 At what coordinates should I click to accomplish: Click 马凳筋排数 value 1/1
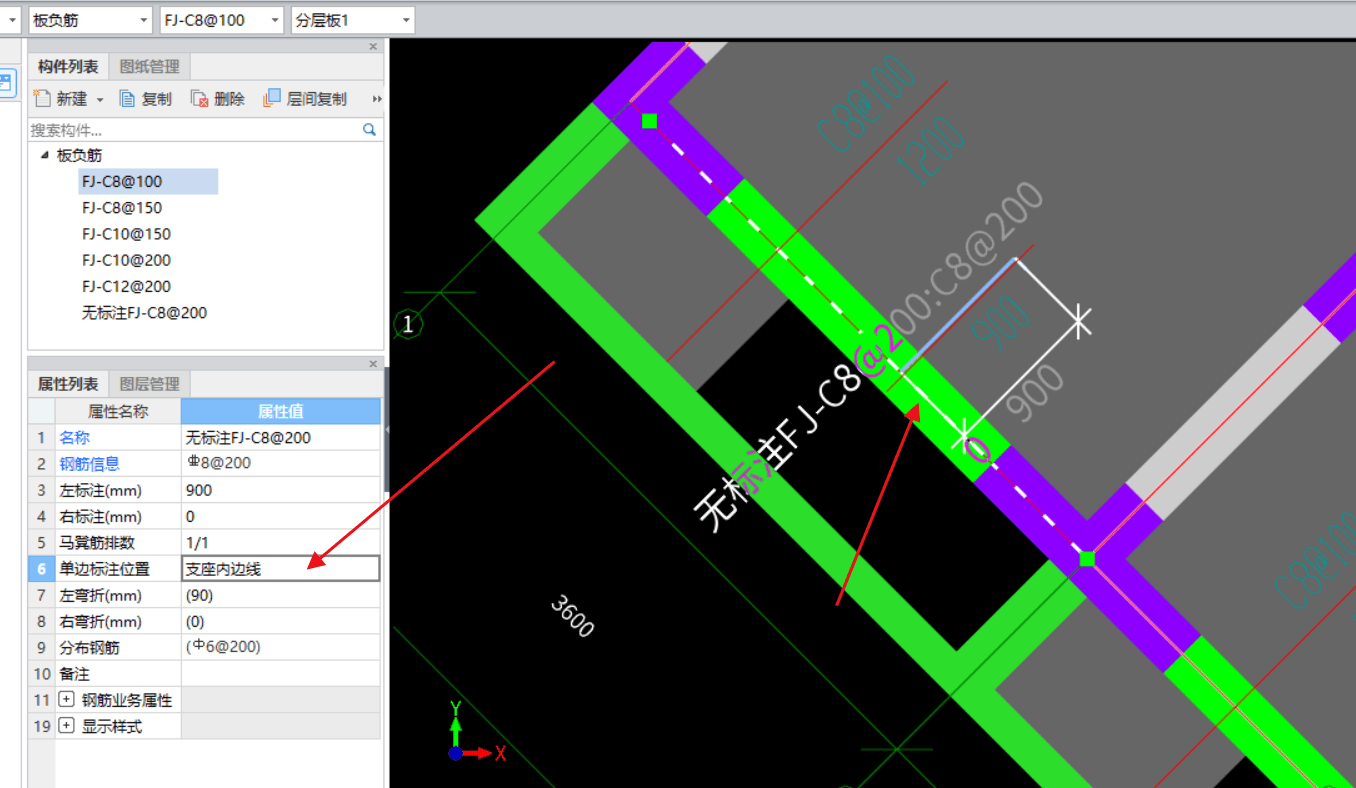click(x=281, y=543)
